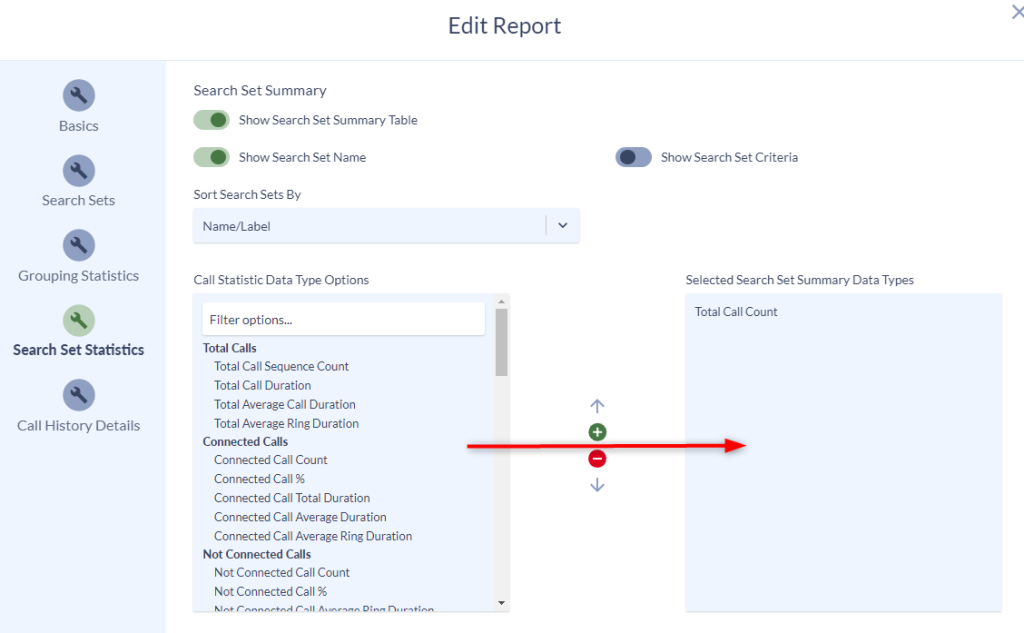Select Not Connected Call % option
Viewport: 1024px width, 633px height.
tap(270, 591)
